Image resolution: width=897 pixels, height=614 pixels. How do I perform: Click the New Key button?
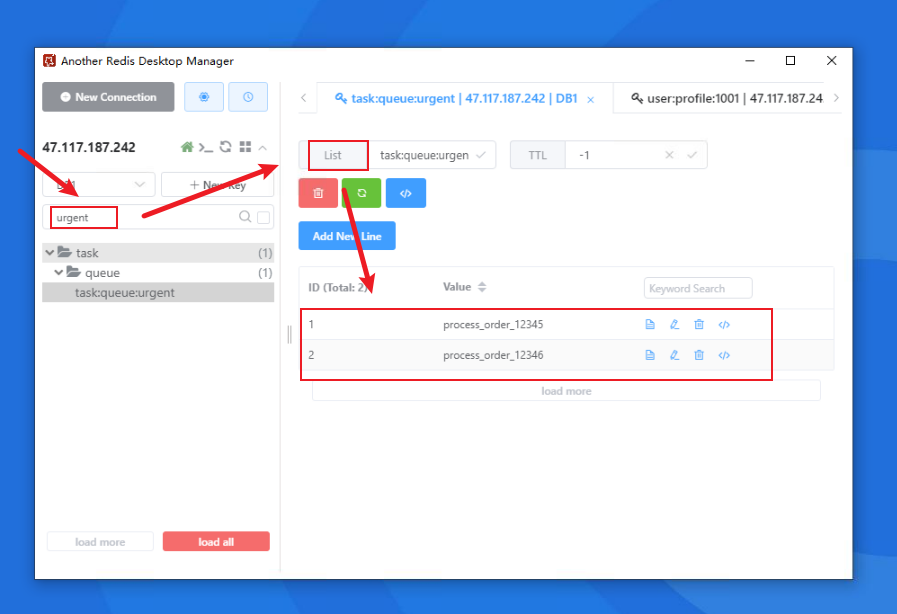217,184
